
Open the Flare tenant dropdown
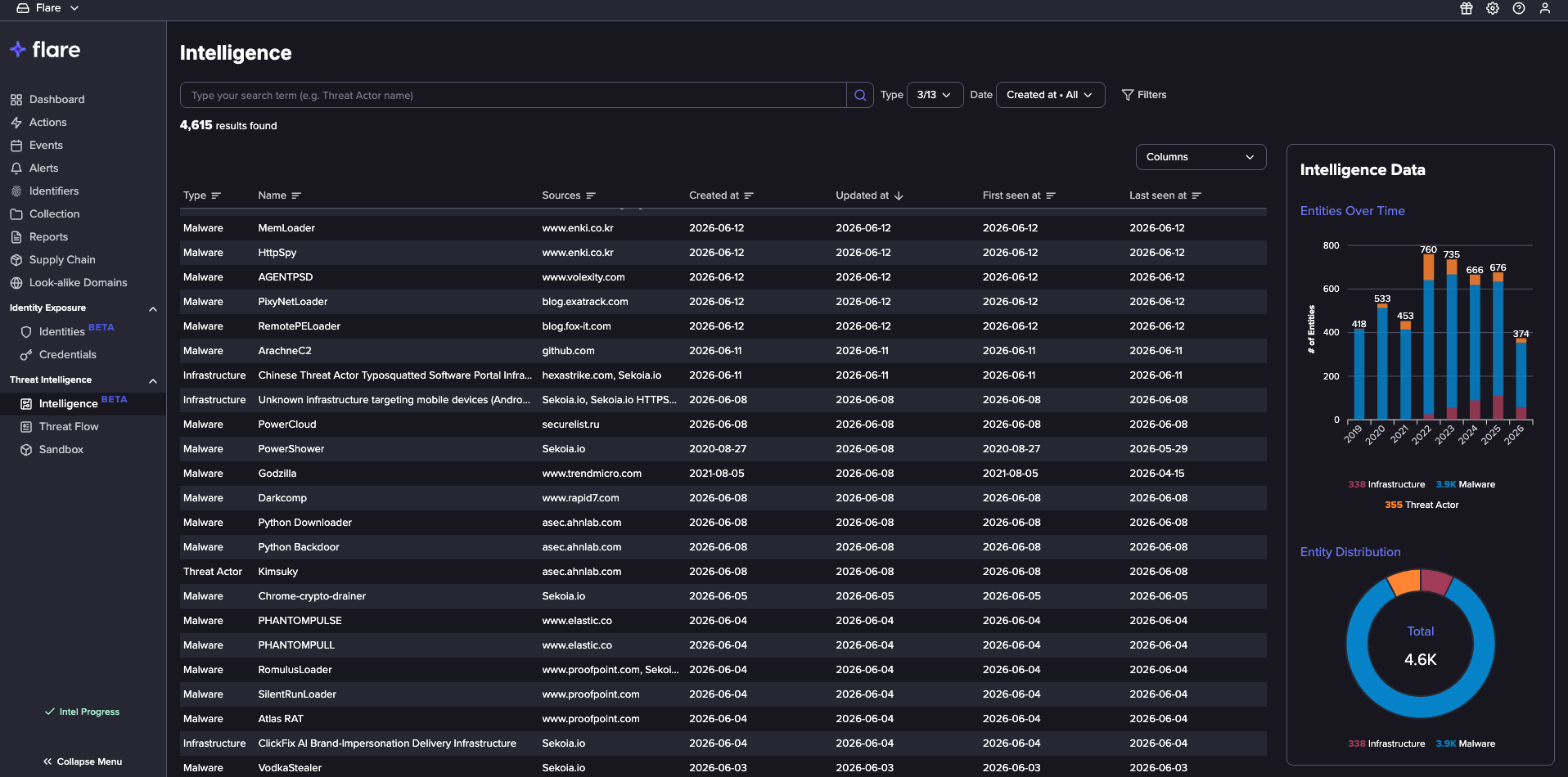tap(48, 8)
